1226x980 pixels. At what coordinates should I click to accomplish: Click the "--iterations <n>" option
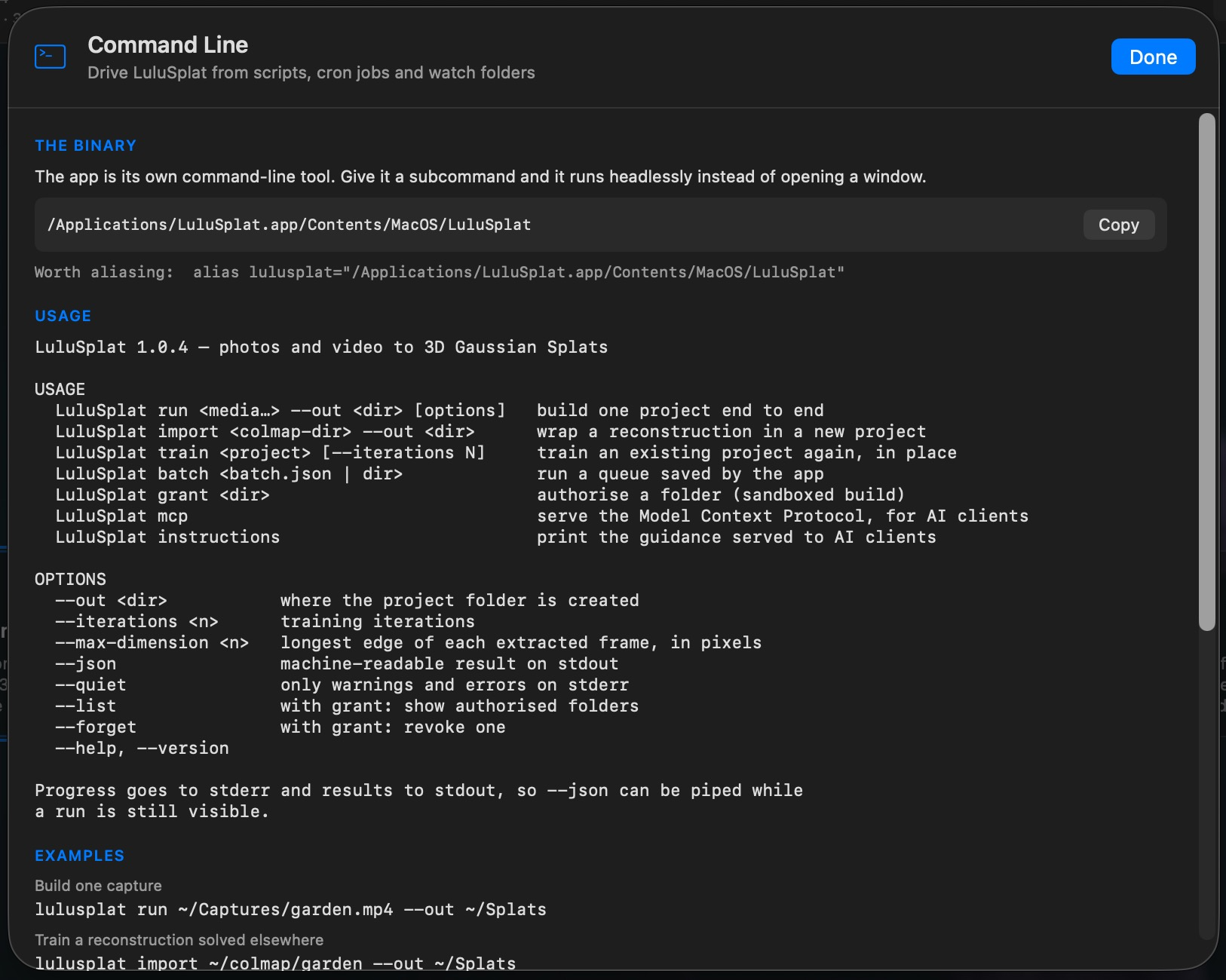click(136, 621)
